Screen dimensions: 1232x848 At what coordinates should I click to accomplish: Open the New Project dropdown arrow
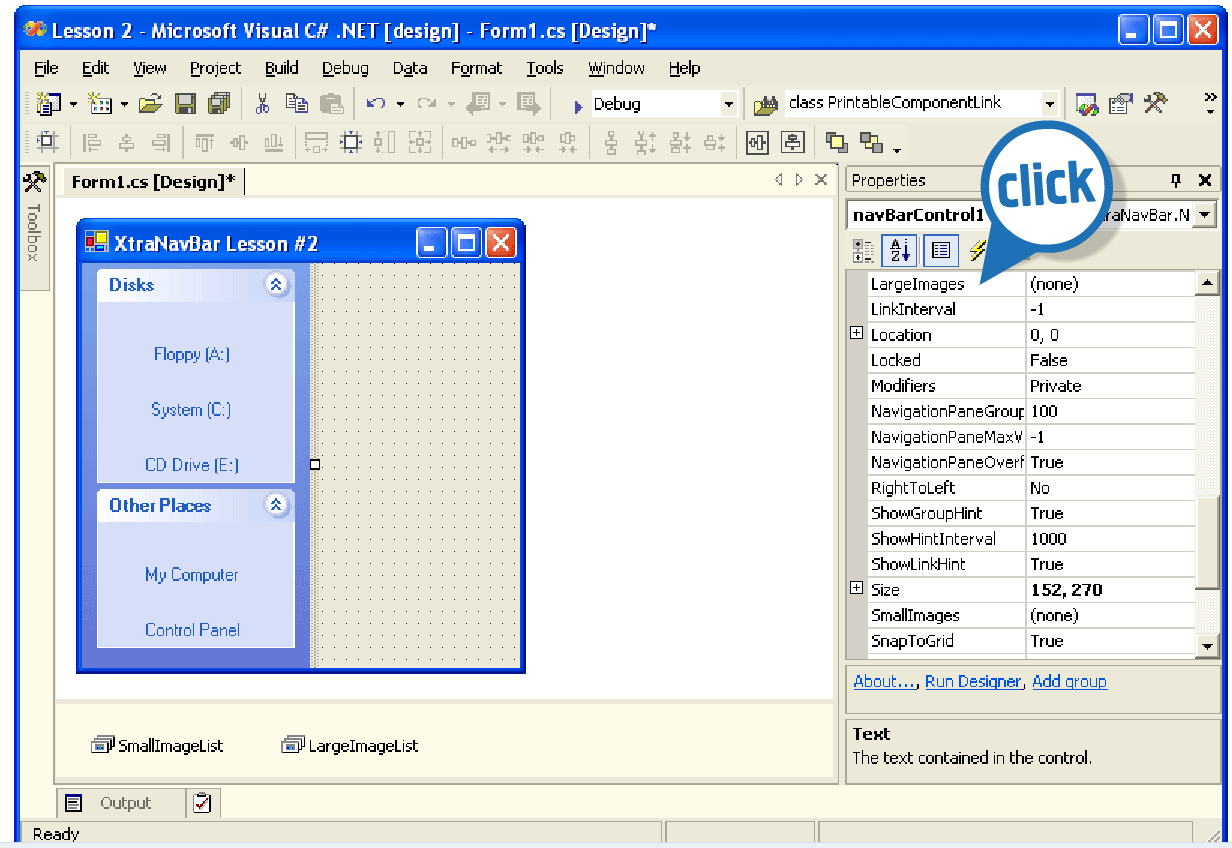tap(73, 104)
